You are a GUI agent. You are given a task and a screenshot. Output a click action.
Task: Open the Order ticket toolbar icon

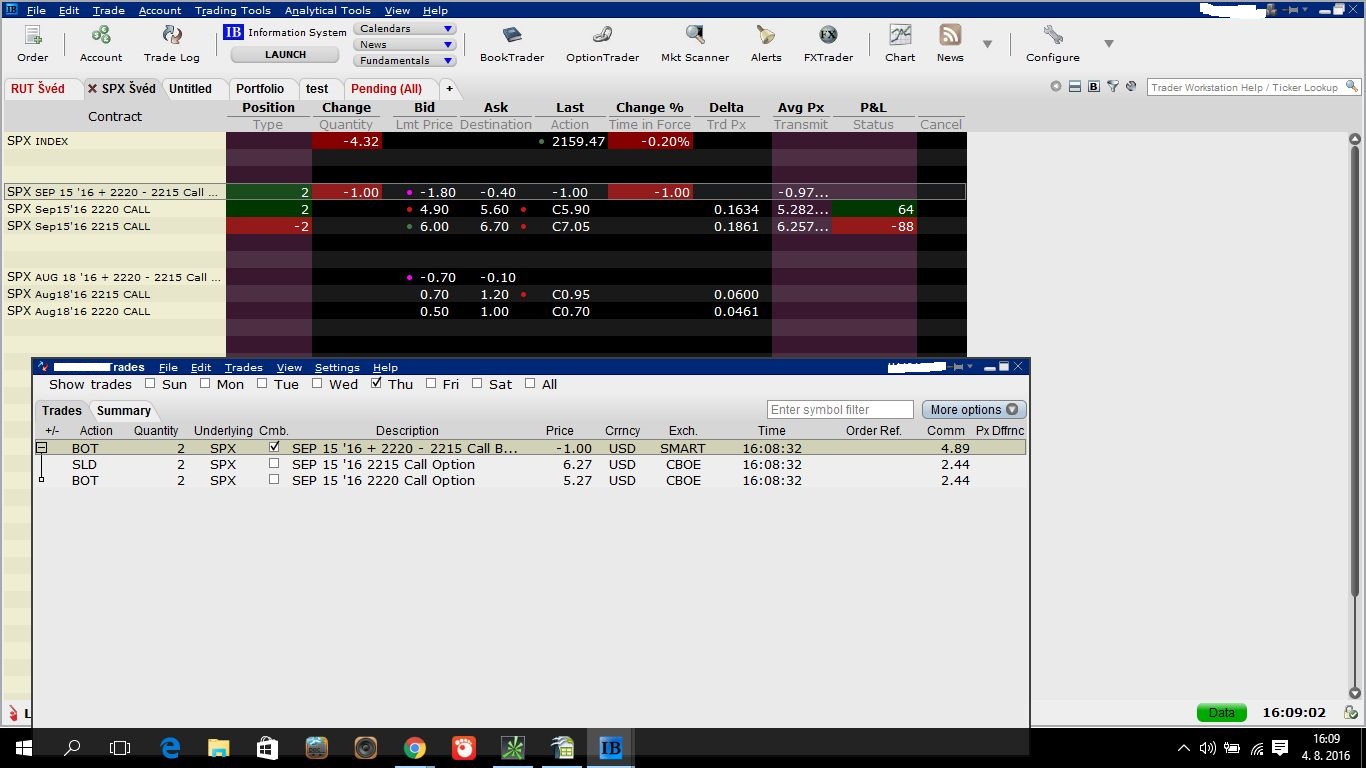[32, 37]
